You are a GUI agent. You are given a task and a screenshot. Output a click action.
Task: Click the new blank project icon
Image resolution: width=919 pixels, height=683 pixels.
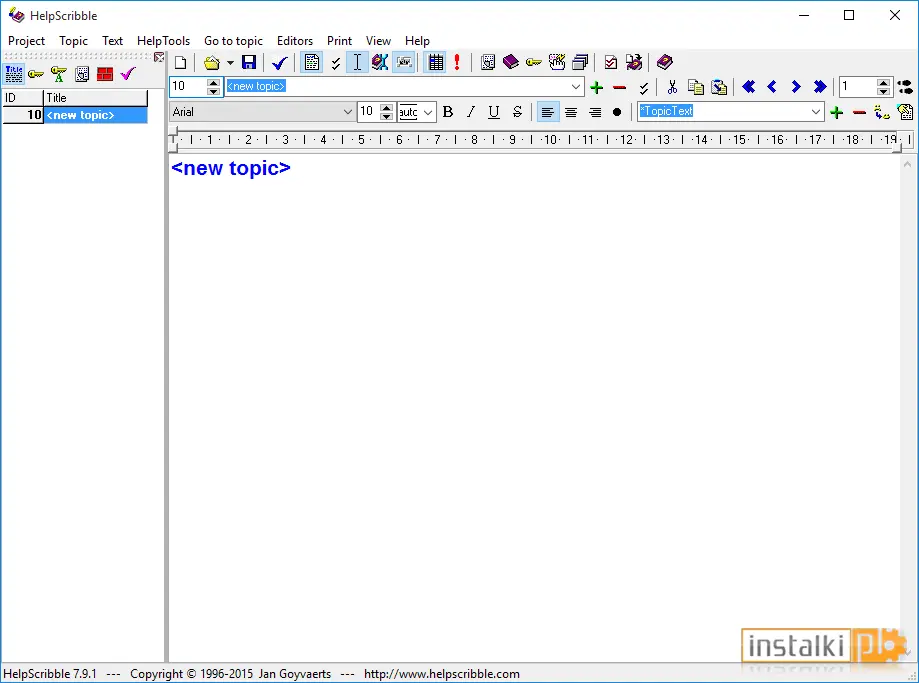click(x=181, y=62)
